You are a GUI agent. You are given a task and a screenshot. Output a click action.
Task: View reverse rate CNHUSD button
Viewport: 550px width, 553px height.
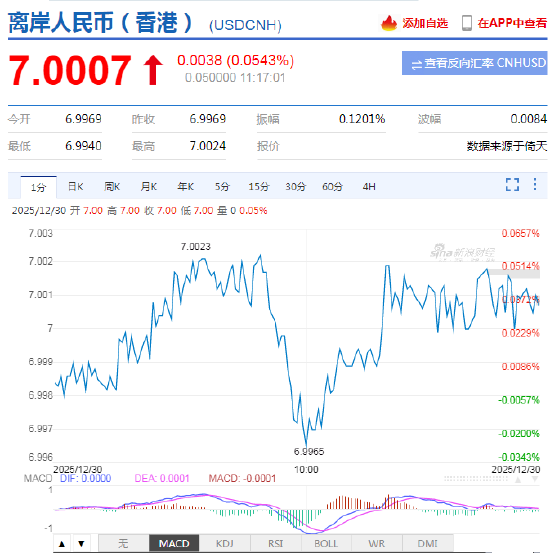pos(474,63)
